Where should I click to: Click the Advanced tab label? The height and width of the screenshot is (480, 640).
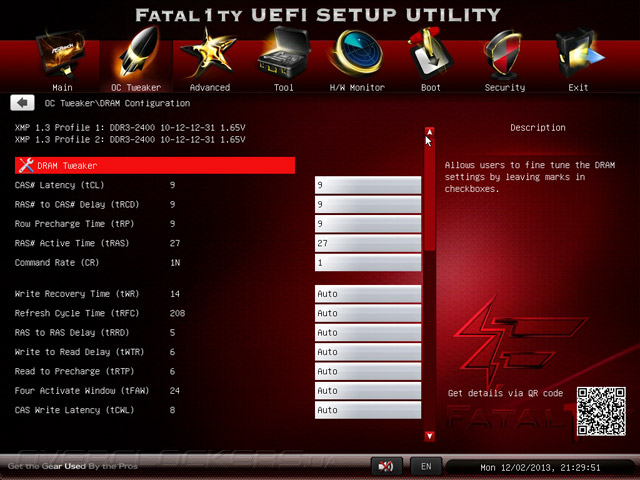(210, 87)
